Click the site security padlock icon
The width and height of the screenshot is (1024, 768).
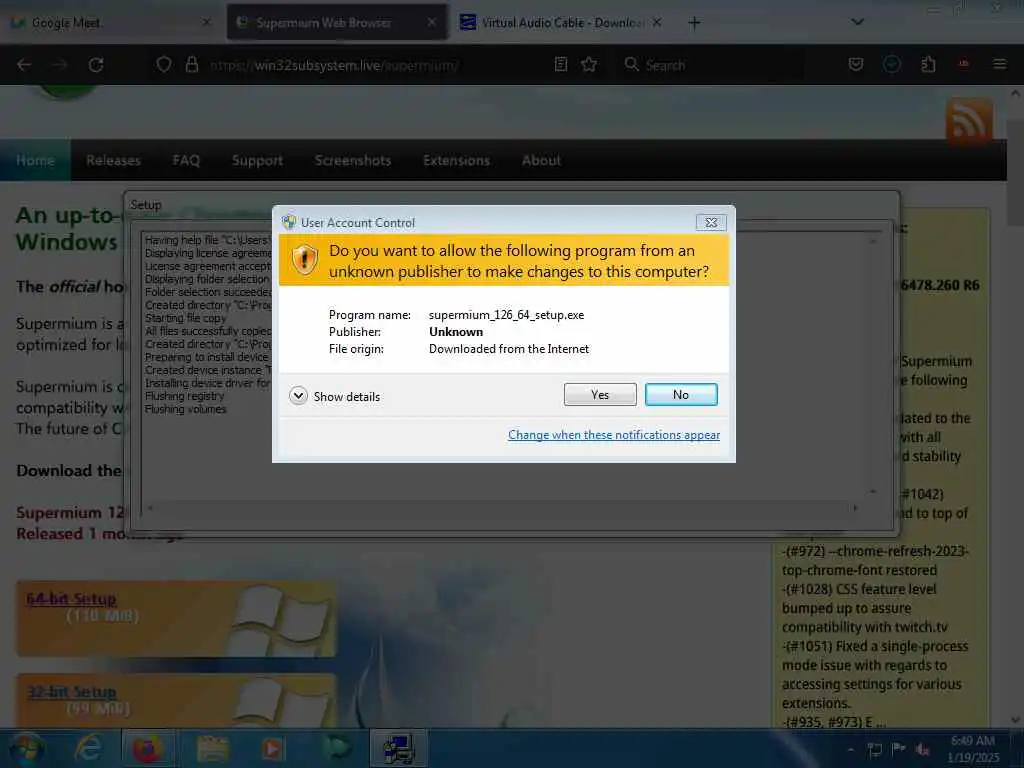tap(191, 65)
